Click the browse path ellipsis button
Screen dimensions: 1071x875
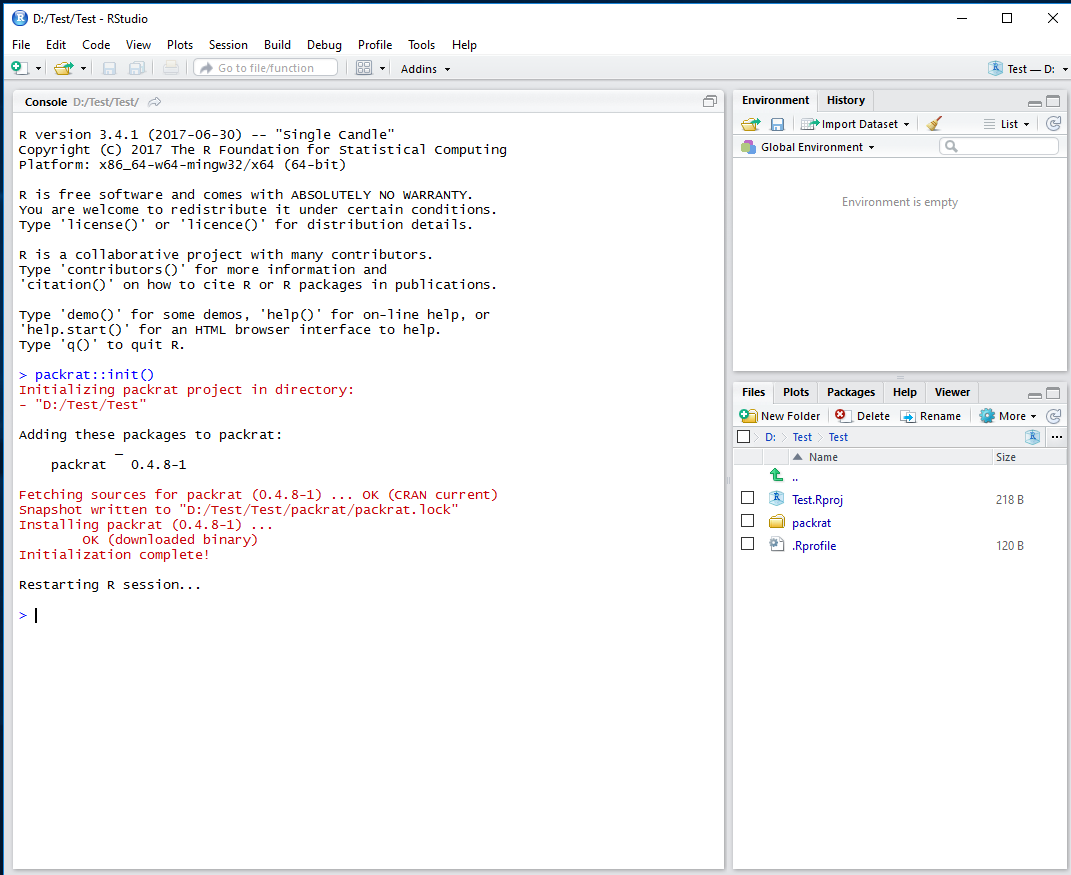pos(1057,437)
